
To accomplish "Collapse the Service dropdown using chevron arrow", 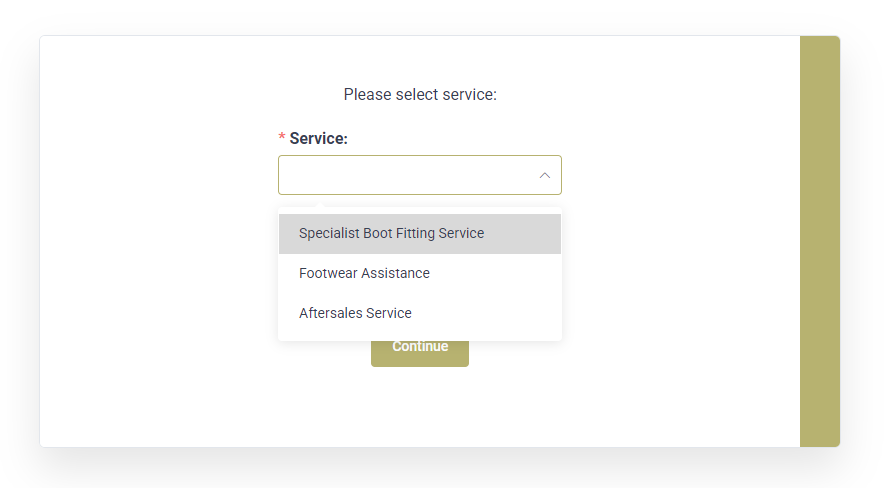I will pos(545,175).
